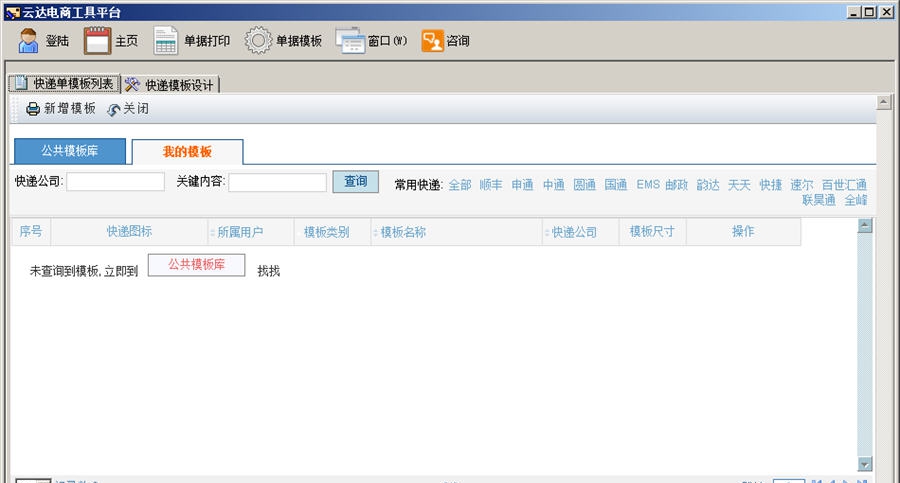Viewport: 900px width, 483px height.
Task: Click the 登陆 user icon
Action: (28, 41)
